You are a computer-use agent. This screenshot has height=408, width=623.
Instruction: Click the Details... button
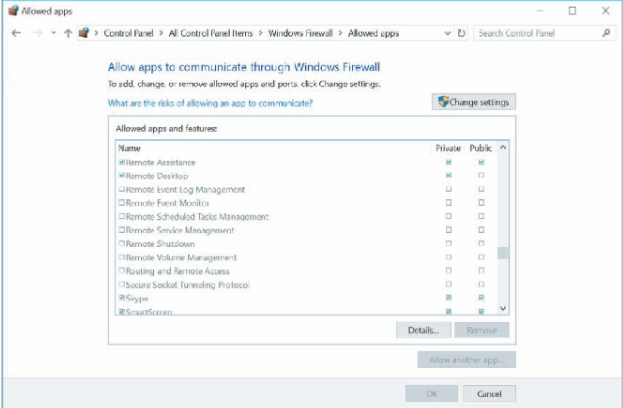(x=423, y=330)
